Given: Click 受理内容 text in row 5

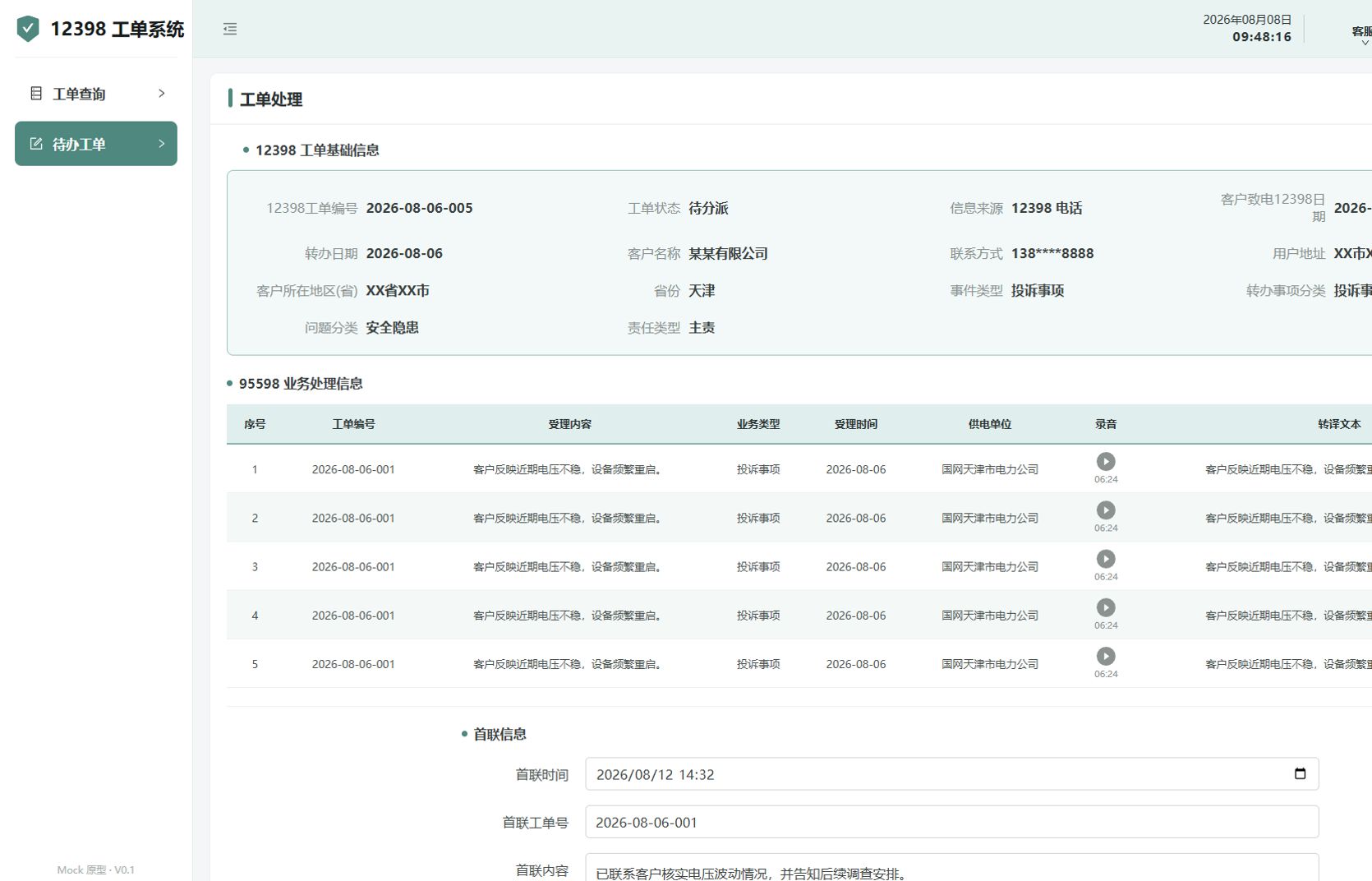Looking at the screenshot, I should click(x=569, y=664).
